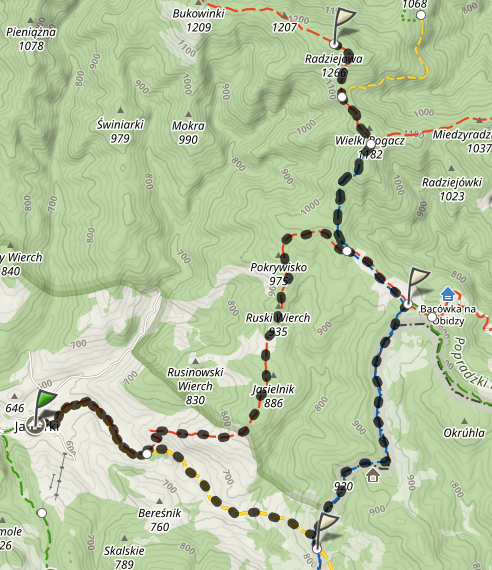Image resolution: width=492 pixels, height=570 pixels.
Task: Click the flag marker on the bottom trail
Action: click(326, 532)
